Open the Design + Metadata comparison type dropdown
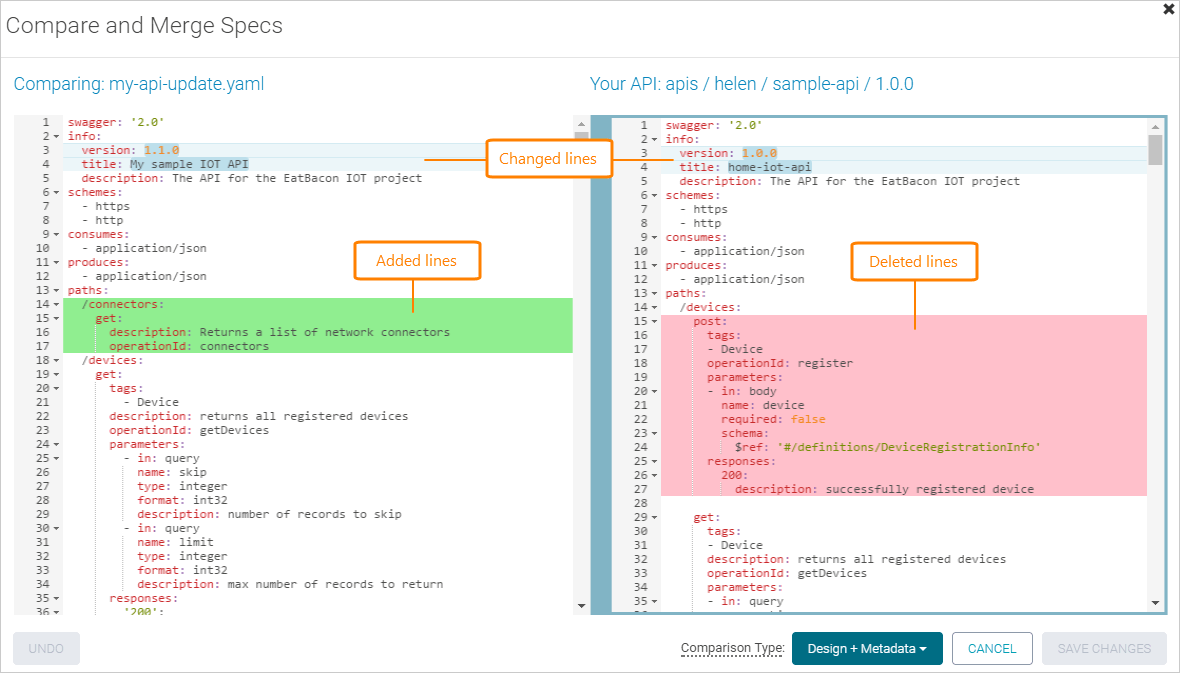This screenshot has height=673, width=1180. [x=866, y=648]
